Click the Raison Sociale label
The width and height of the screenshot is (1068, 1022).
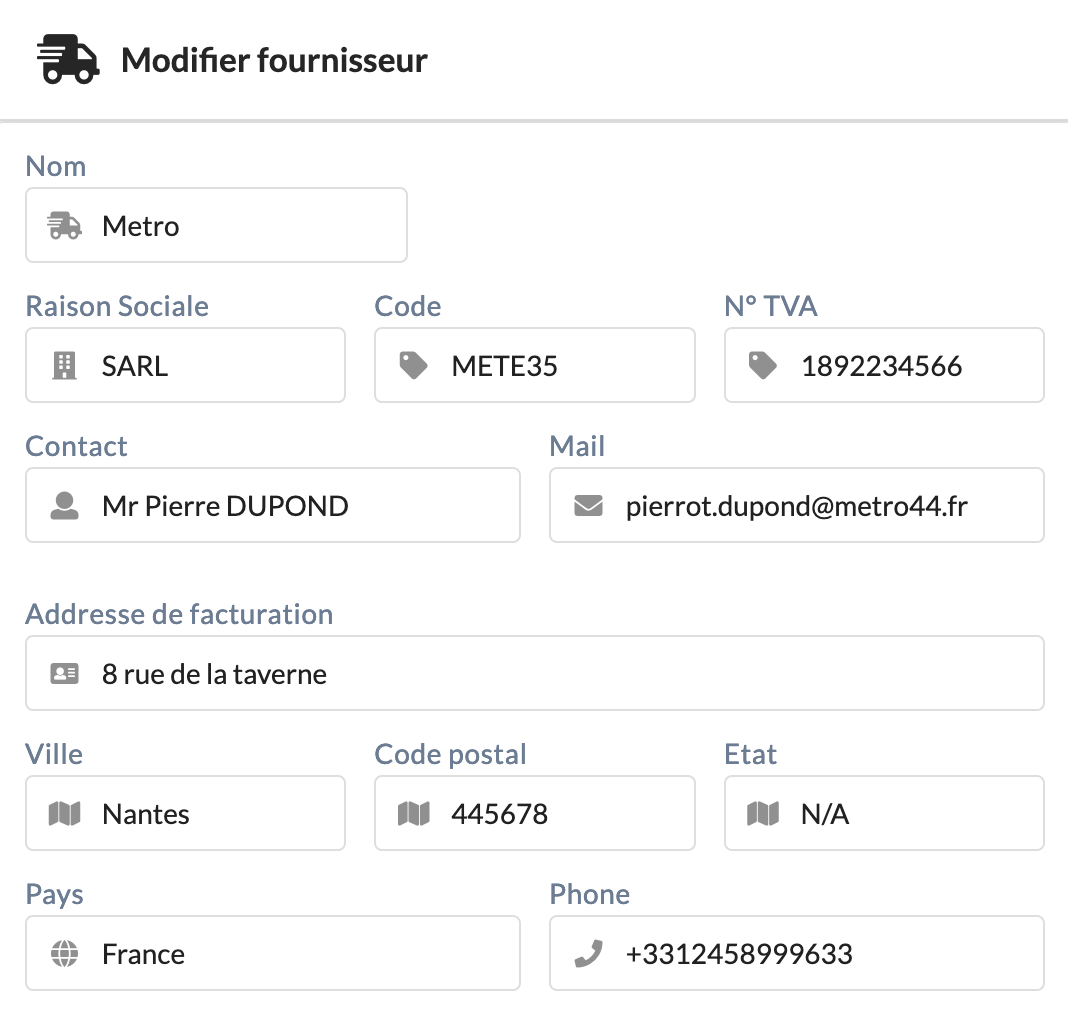click(117, 307)
